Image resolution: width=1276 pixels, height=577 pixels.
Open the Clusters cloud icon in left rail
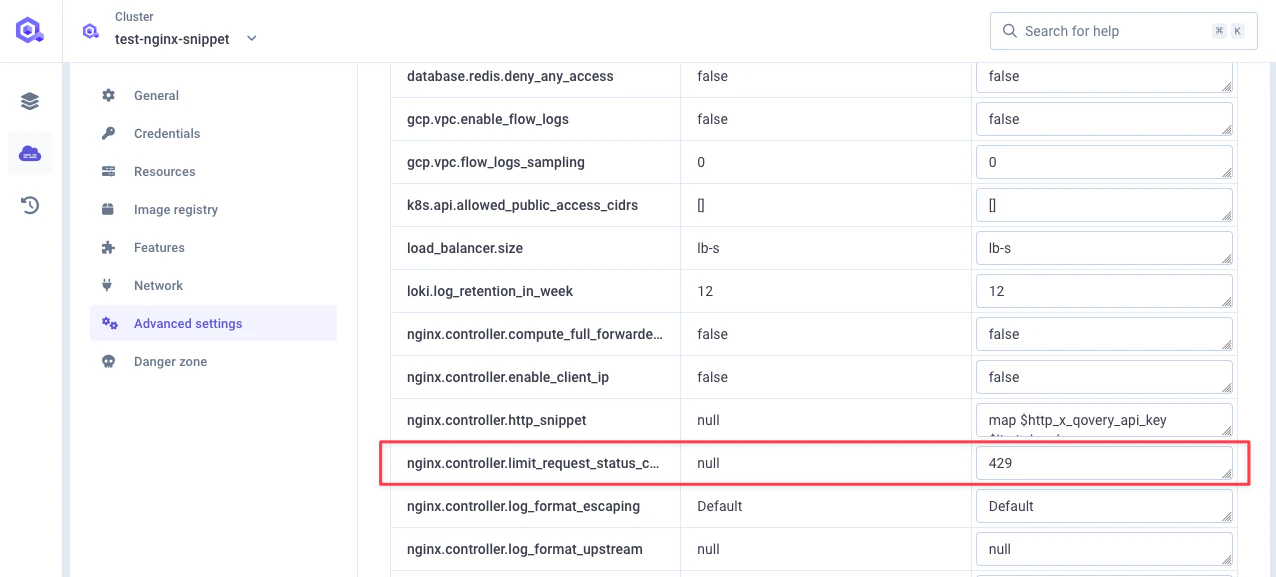(29, 152)
